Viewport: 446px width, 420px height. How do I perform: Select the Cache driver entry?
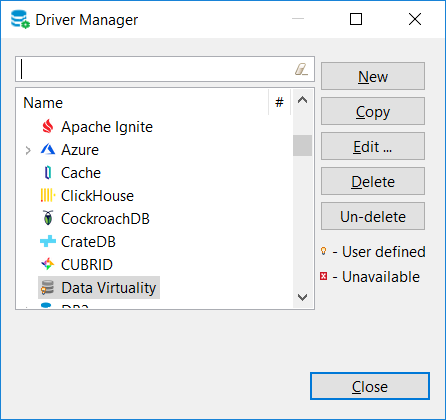(81, 173)
